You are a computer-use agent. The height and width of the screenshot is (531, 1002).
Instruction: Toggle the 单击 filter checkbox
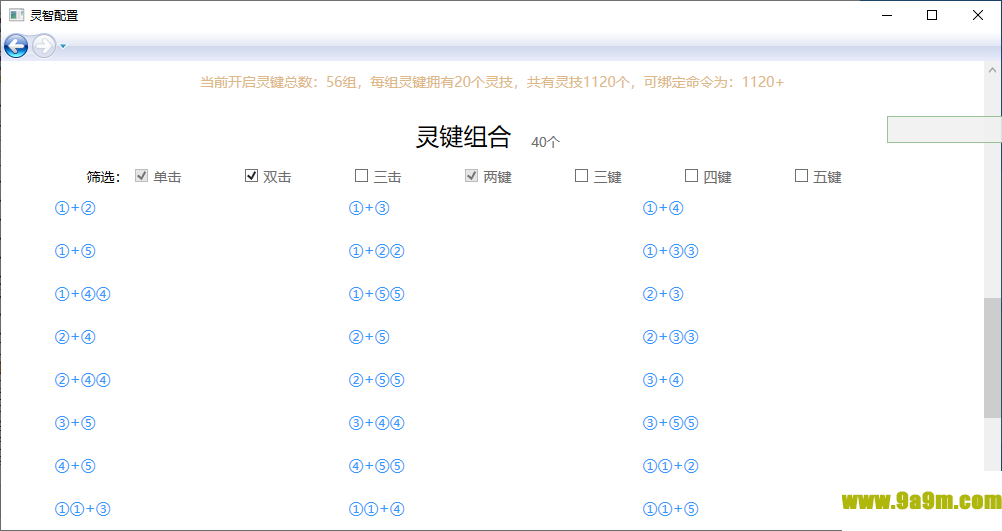pyautogui.click(x=141, y=176)
